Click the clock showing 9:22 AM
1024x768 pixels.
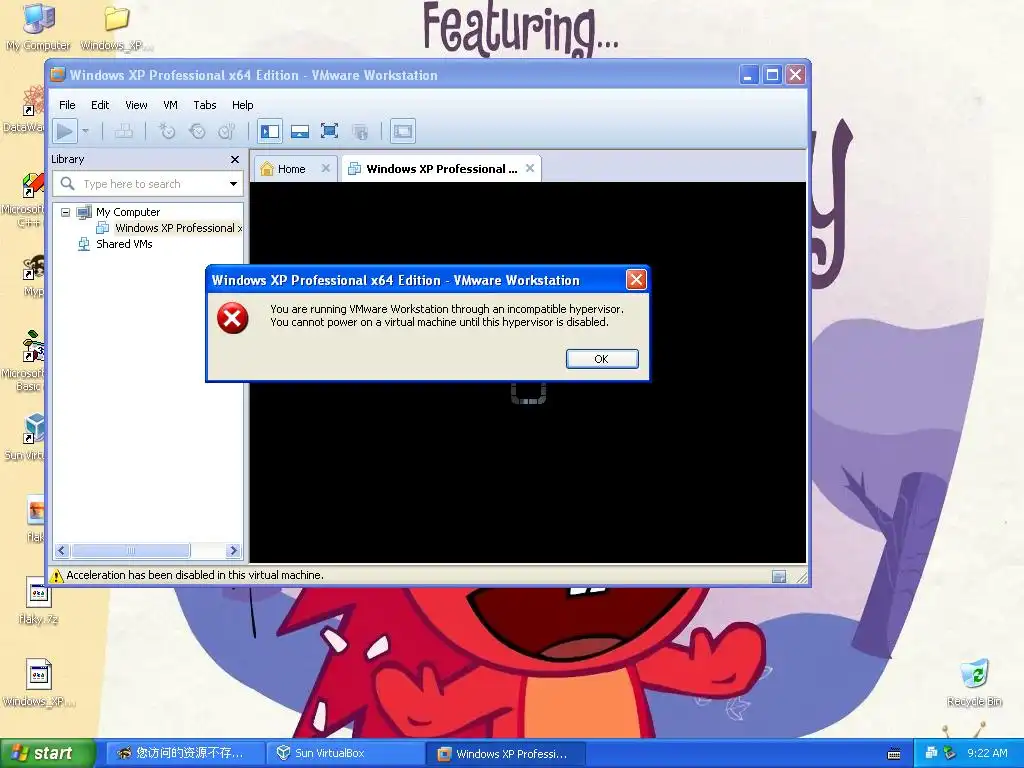coord(987,753)
